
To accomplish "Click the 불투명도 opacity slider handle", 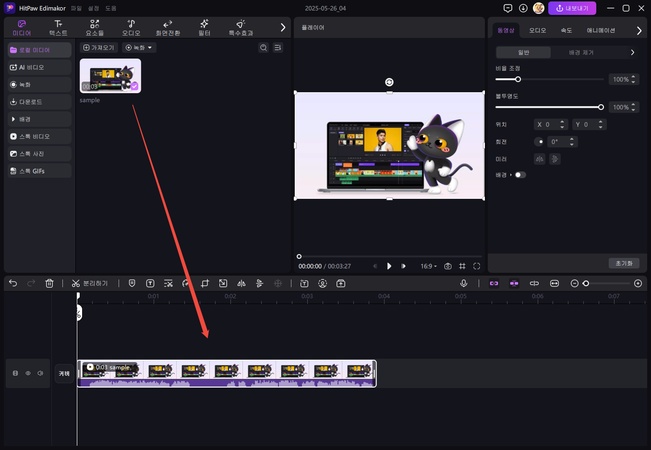I will pyautogui.click(x=601, y=107).
